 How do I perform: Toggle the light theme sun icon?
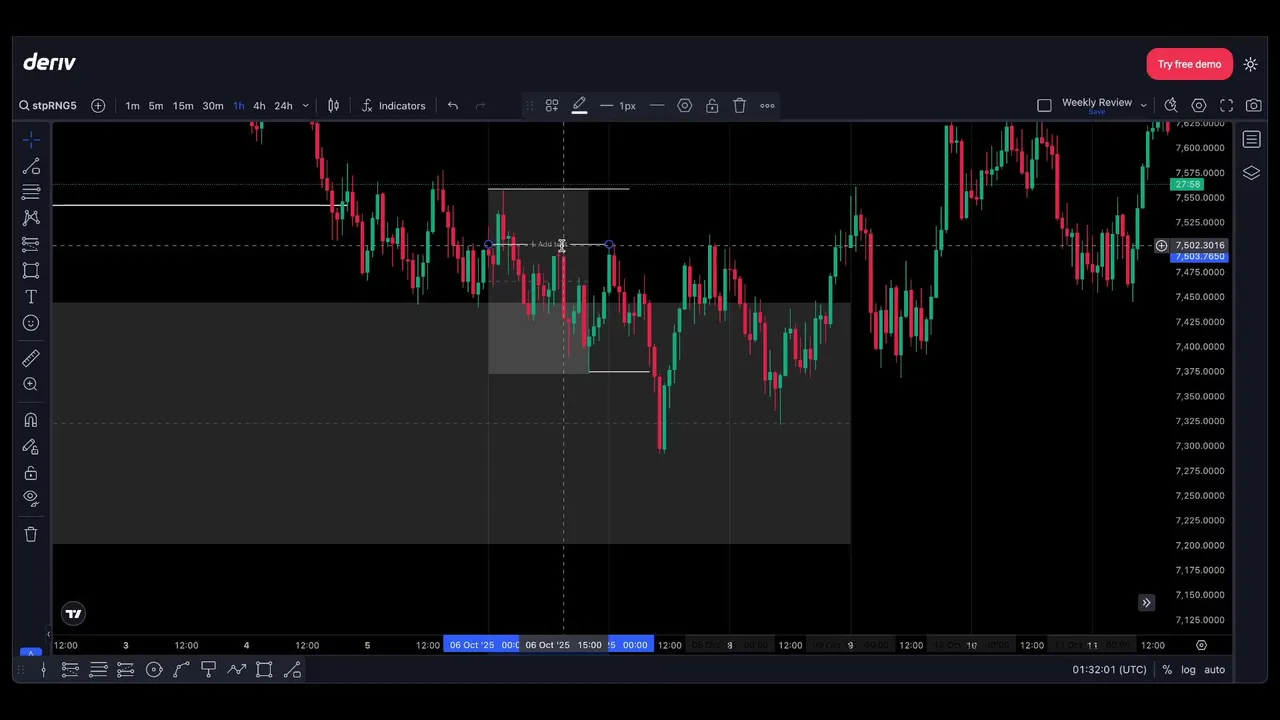coord(1251,64)
